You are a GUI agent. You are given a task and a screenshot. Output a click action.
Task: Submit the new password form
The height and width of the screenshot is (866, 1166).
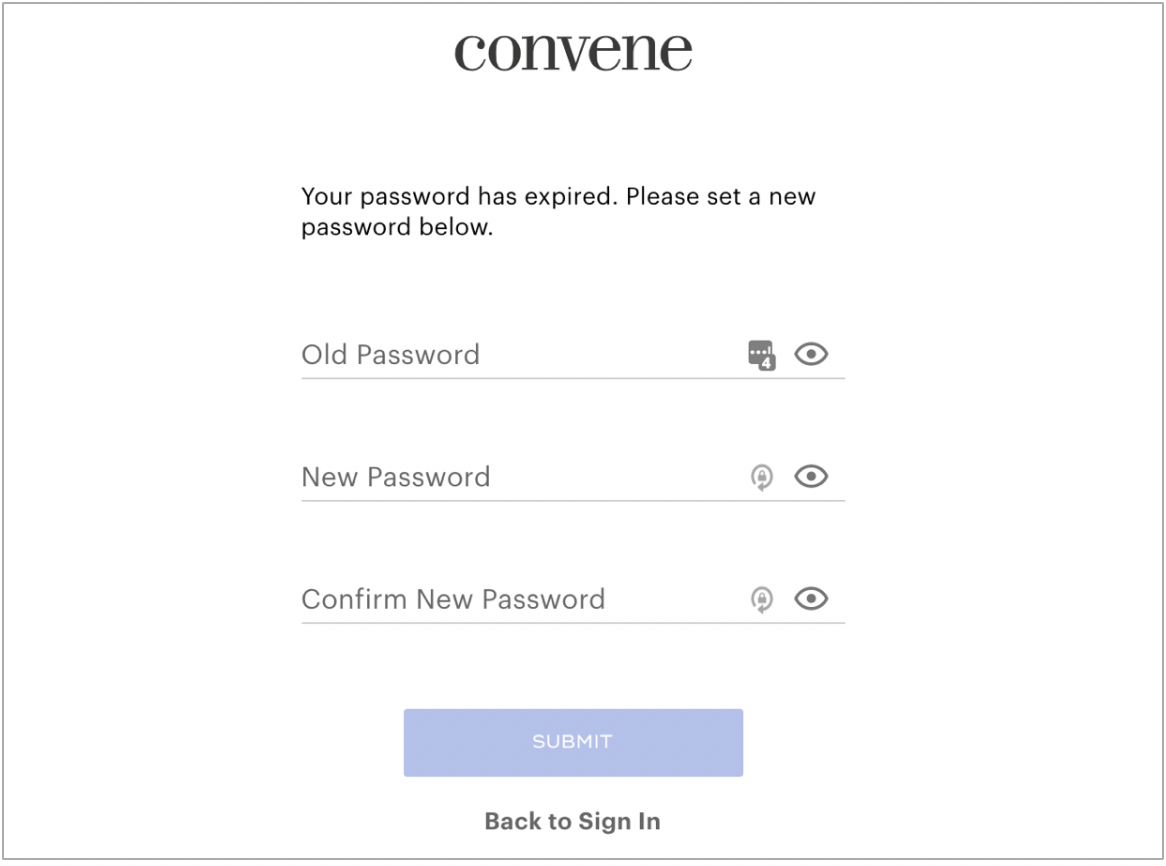[573, 742]
